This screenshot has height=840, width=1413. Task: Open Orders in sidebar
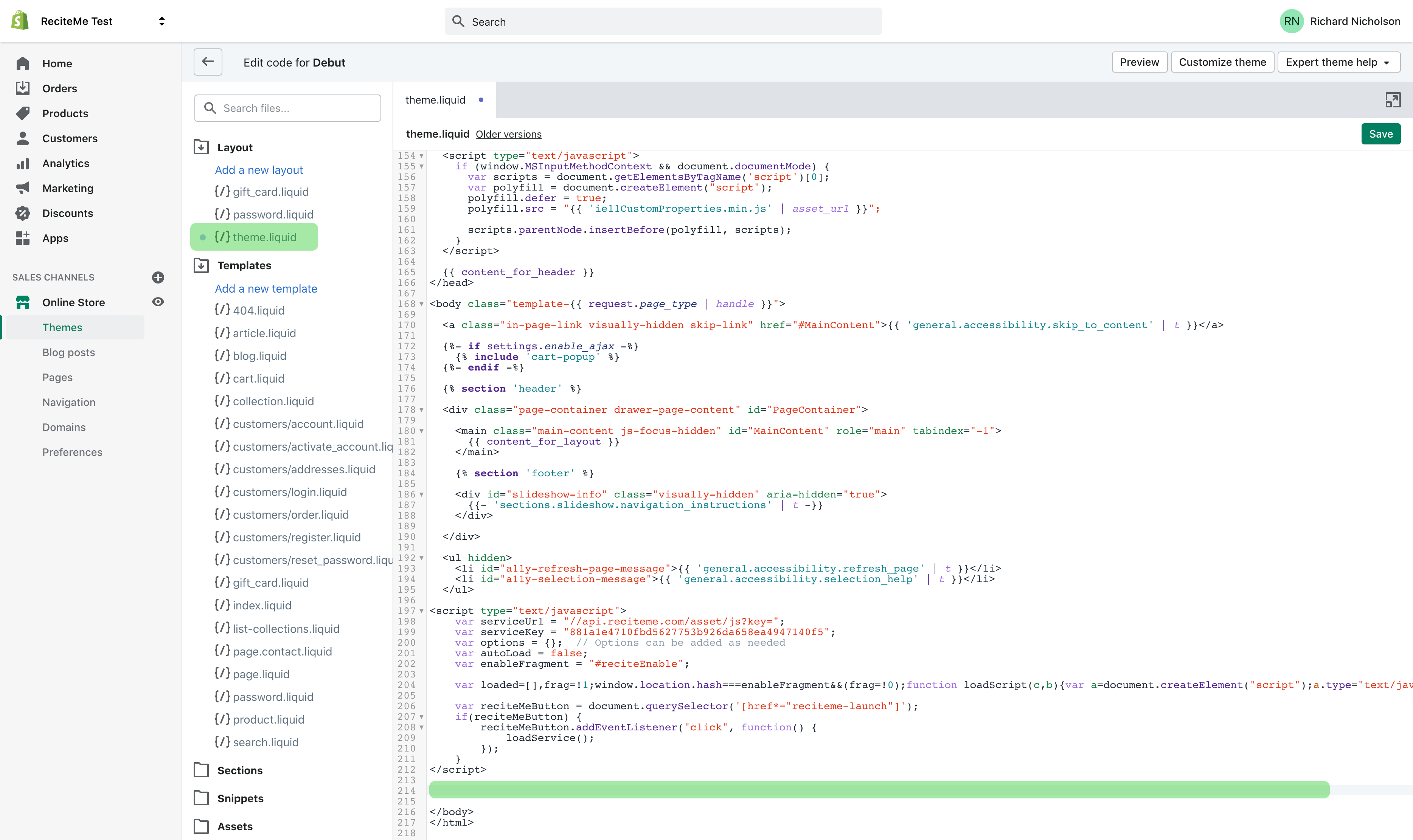tap(23, 88)
